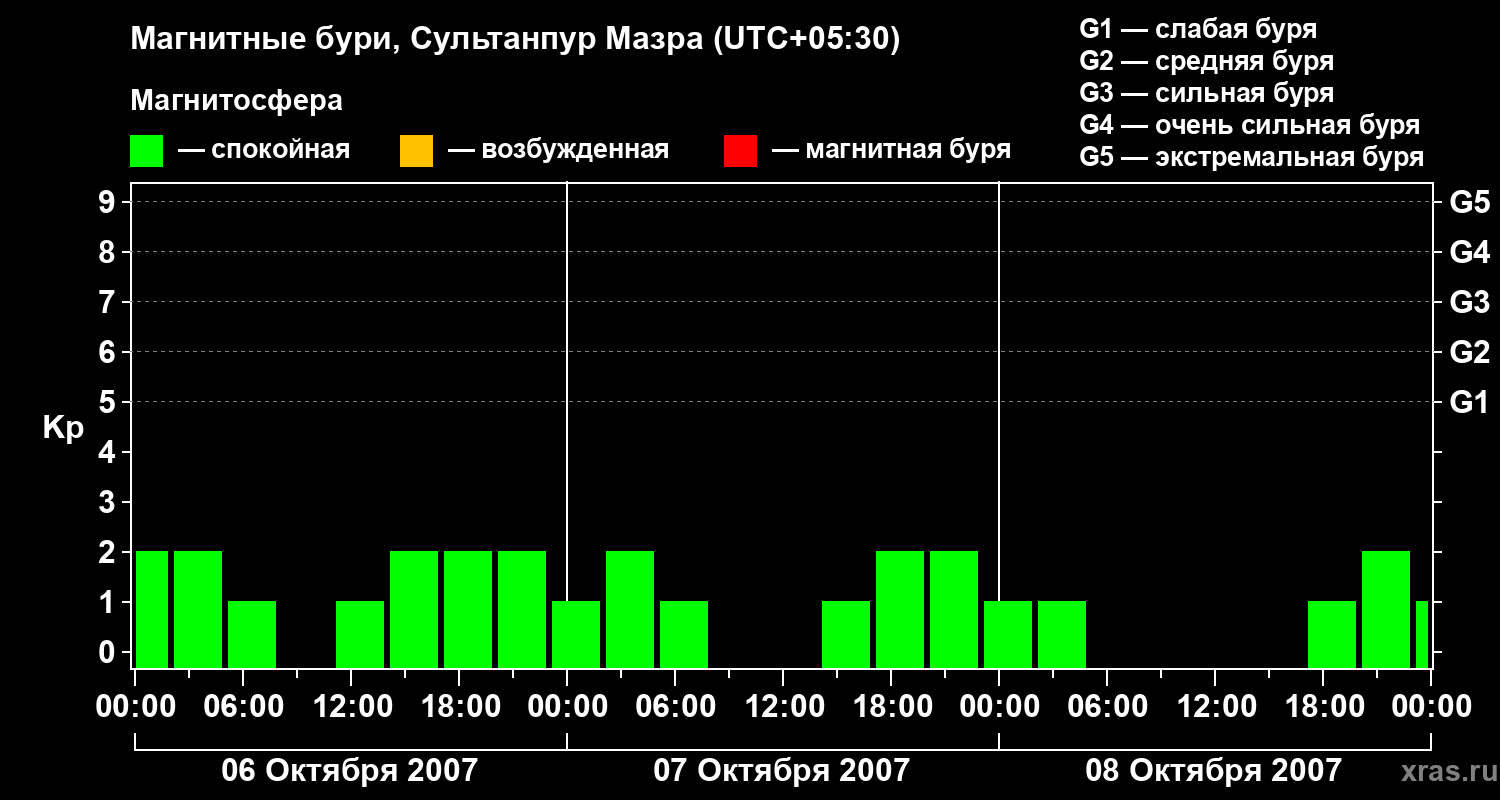Click the Kp 1 bar crossing midnight into 08 Октября
Screen dimensions: 1500x800
(x=1008, y=634)
